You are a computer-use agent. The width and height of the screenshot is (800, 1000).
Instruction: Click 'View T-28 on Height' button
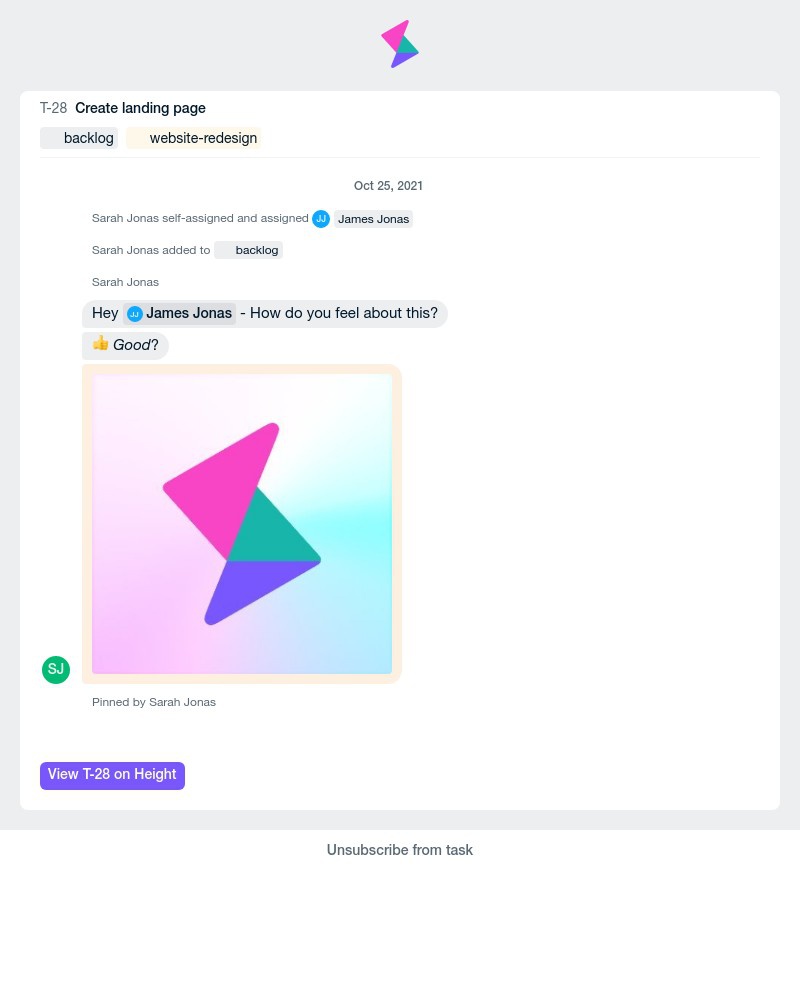click(x=112, y=775)
